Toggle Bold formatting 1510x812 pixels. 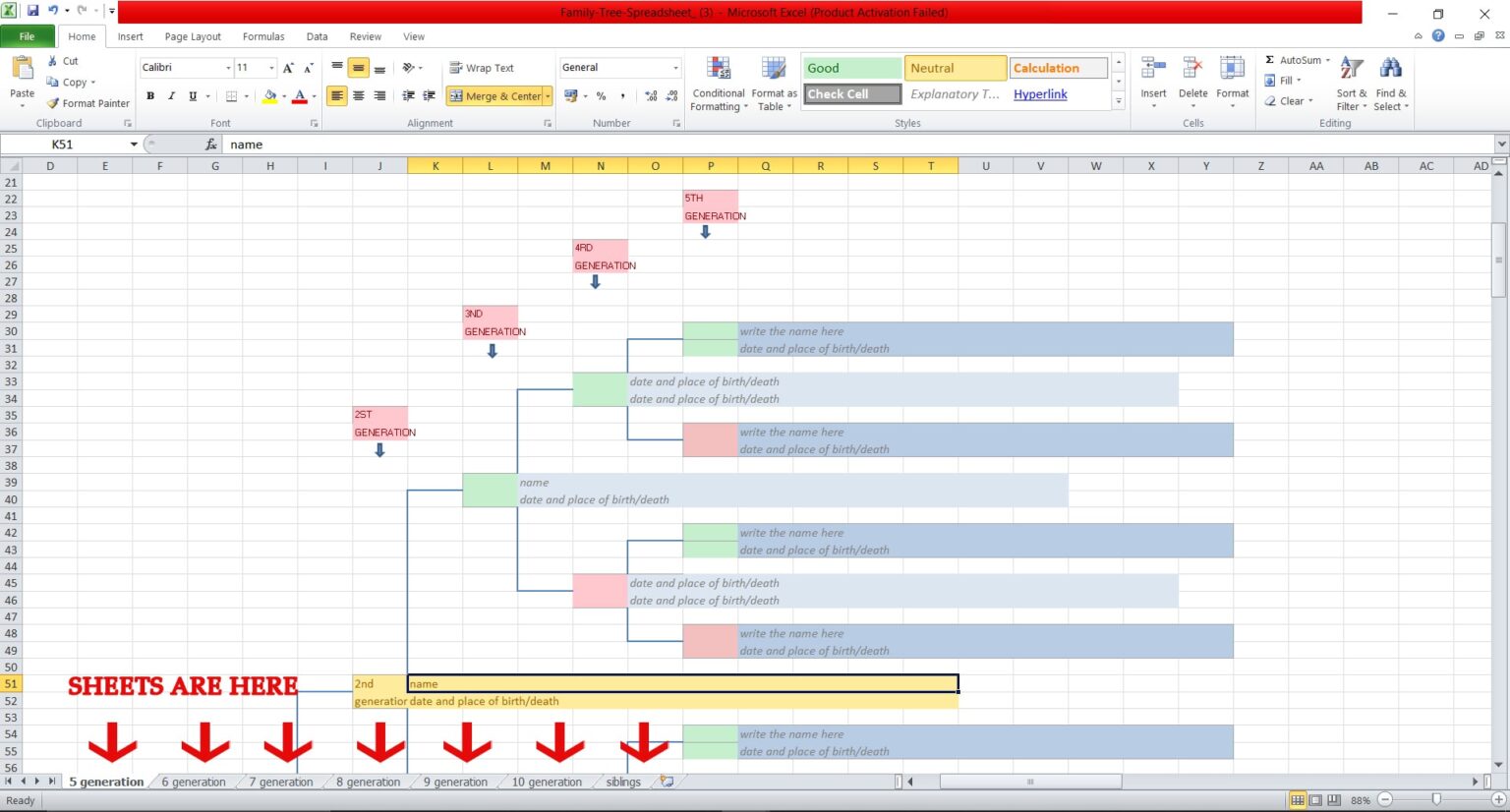point(150,96)
